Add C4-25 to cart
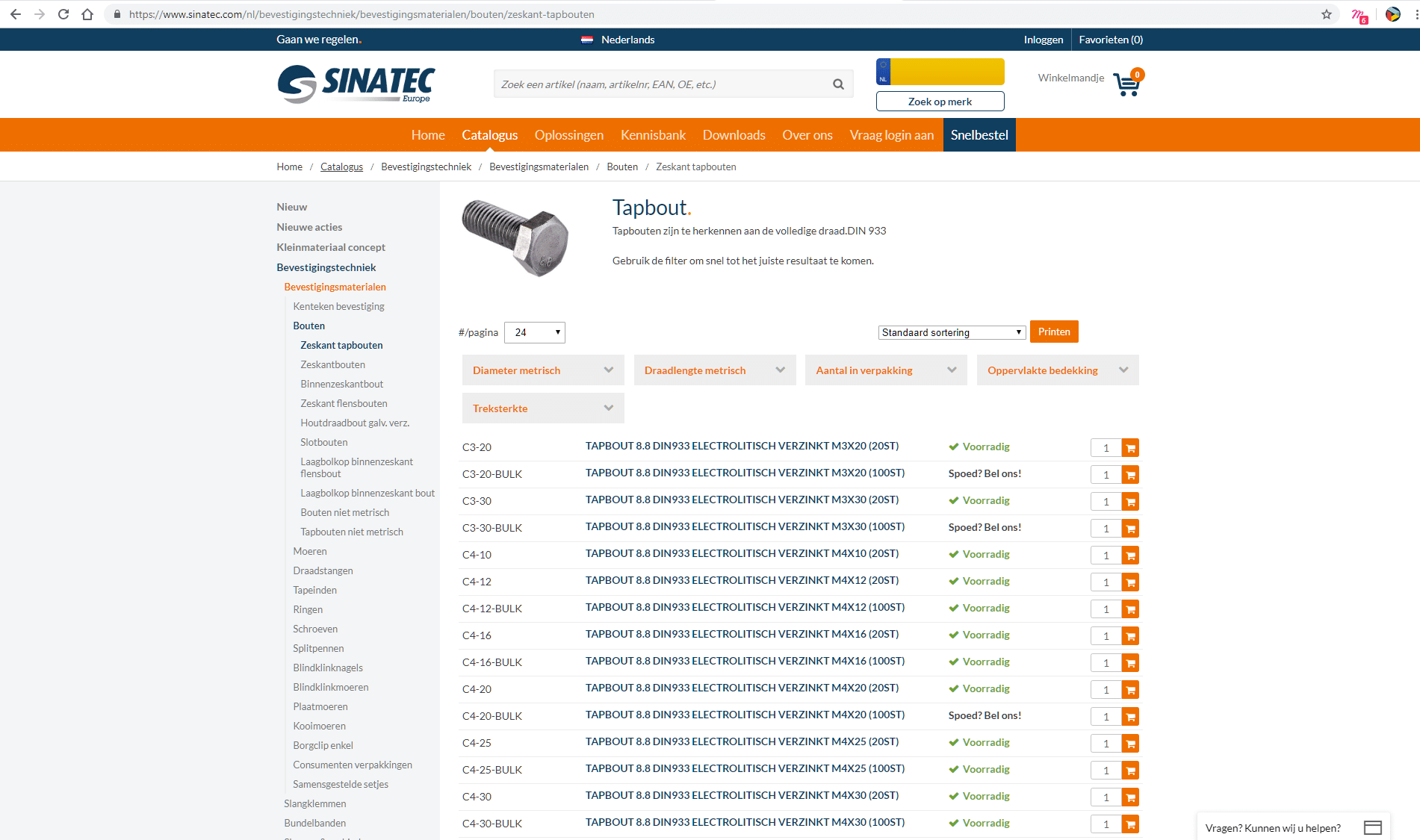 (x=1130, y=744)
